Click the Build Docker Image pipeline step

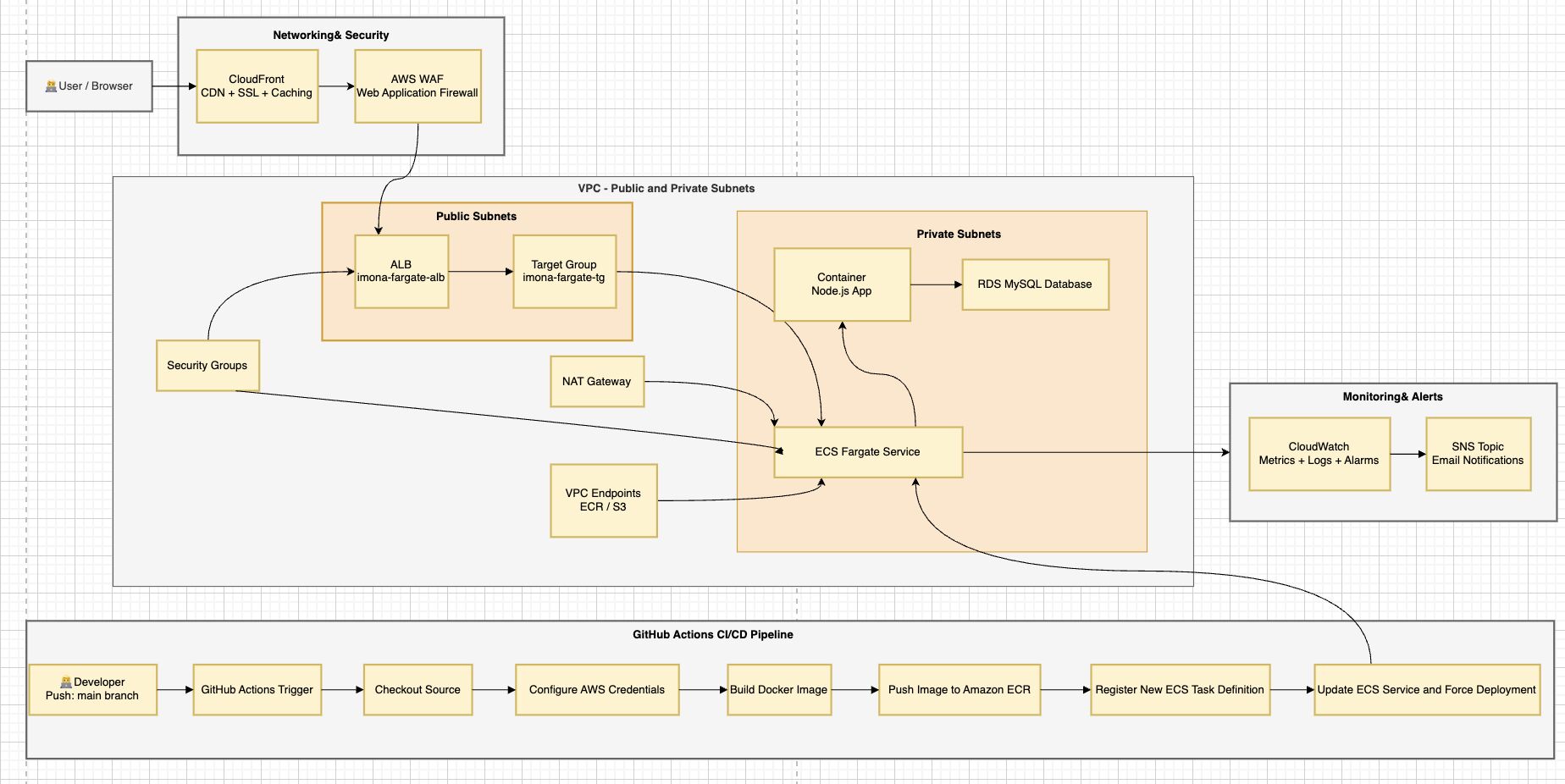pyautogui.click(x=779, y=689)
